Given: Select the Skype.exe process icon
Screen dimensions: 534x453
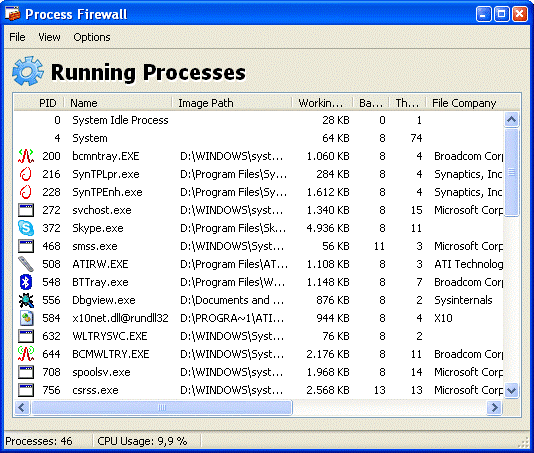Looking at the screenshot, I should [26, 228].
